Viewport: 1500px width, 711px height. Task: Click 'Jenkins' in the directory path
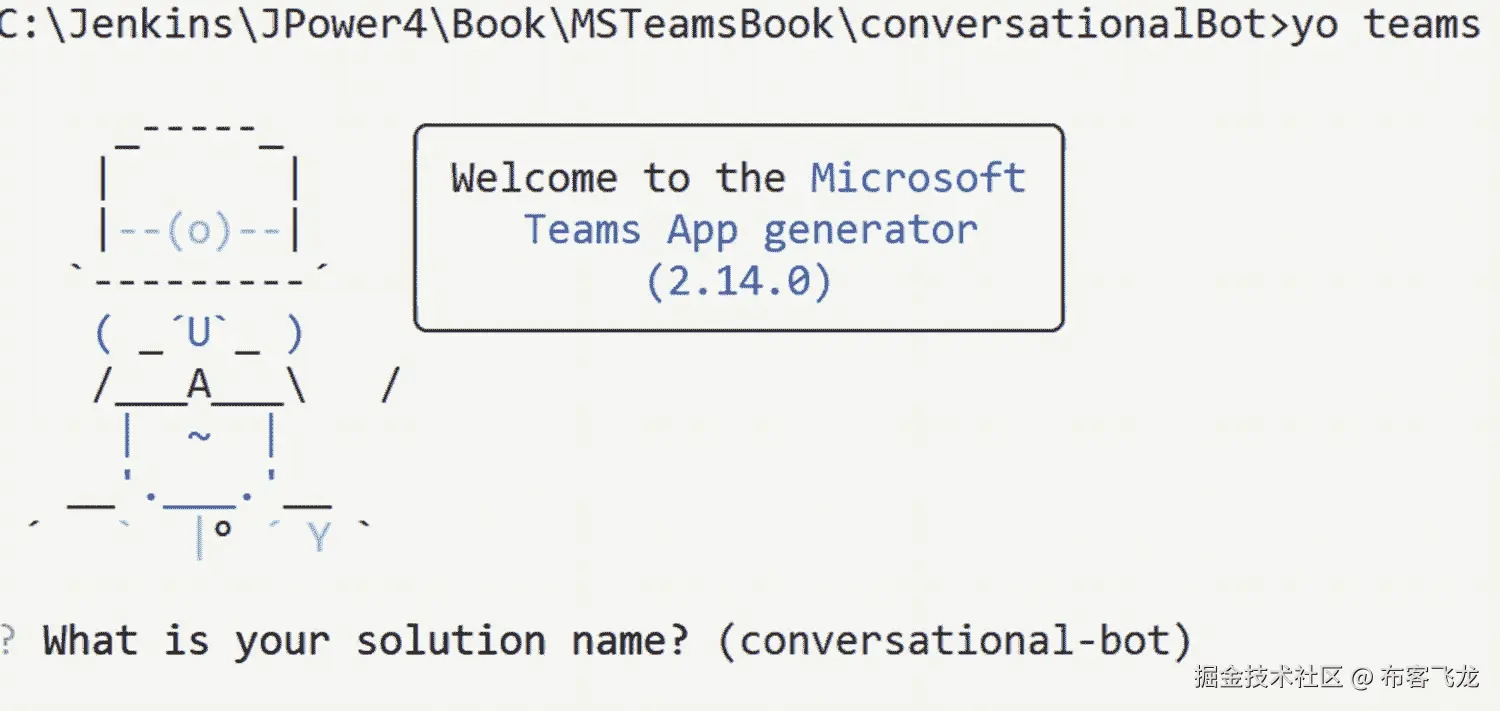(122, 25)
